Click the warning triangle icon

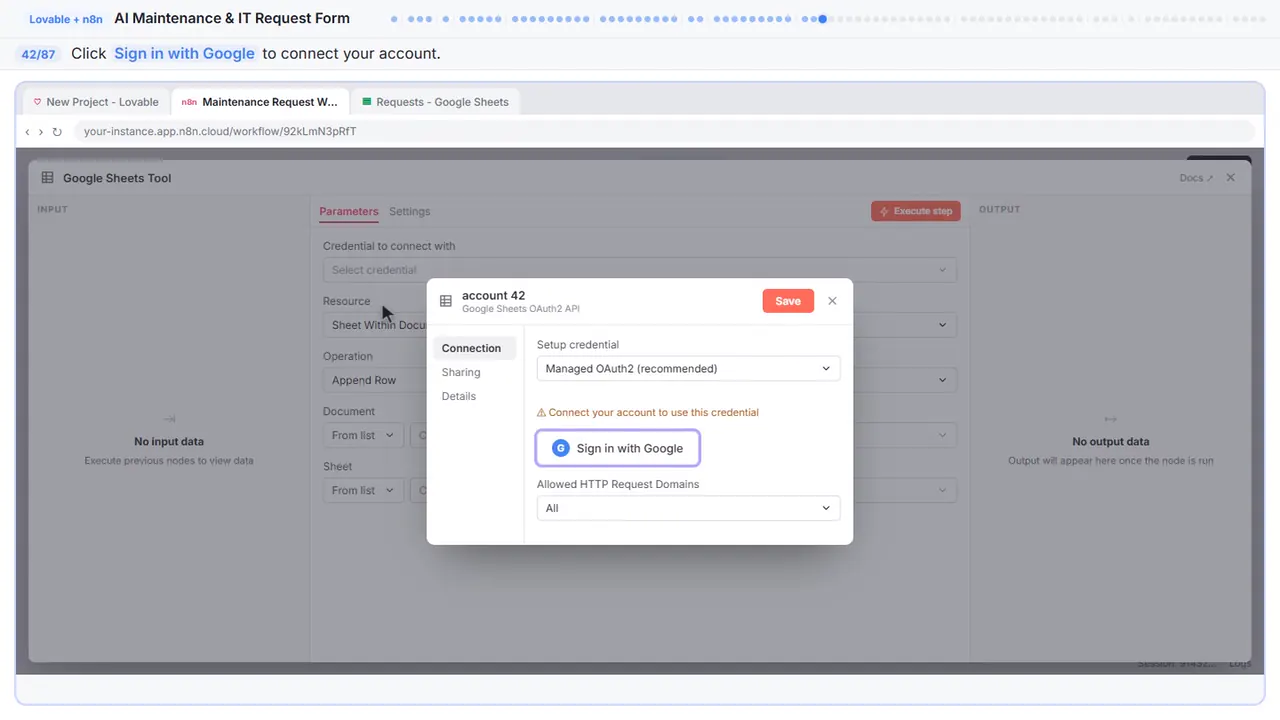tap(541, 412)
